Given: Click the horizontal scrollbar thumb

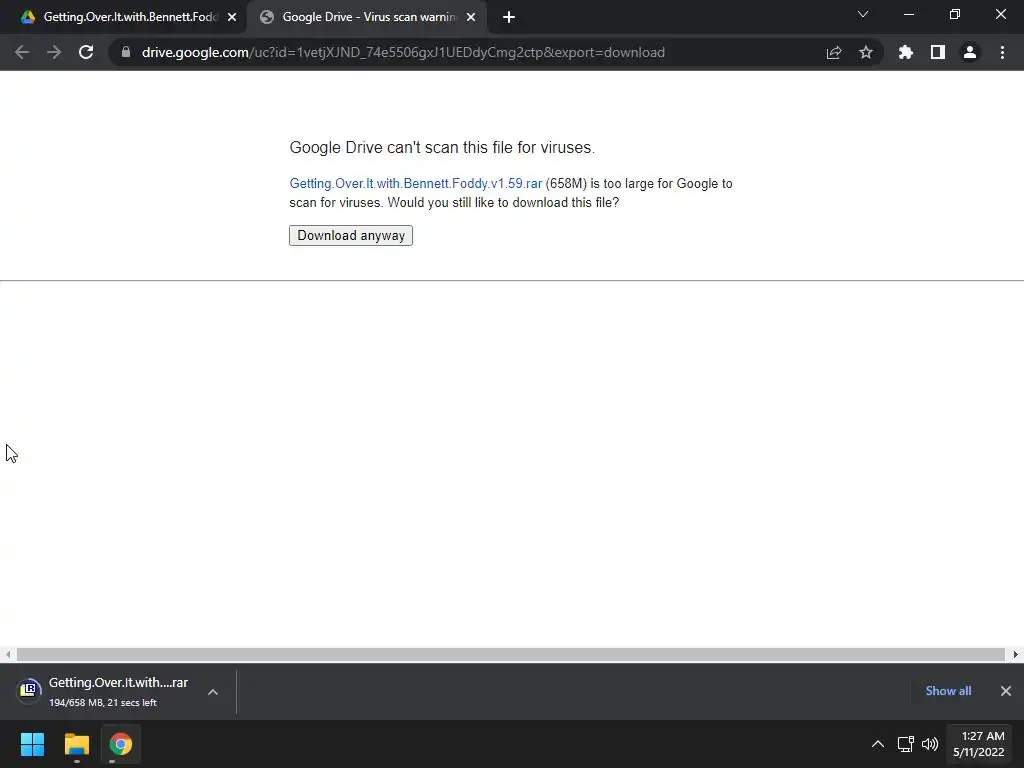Looking at the screenshot, I should tap(511, 654).
